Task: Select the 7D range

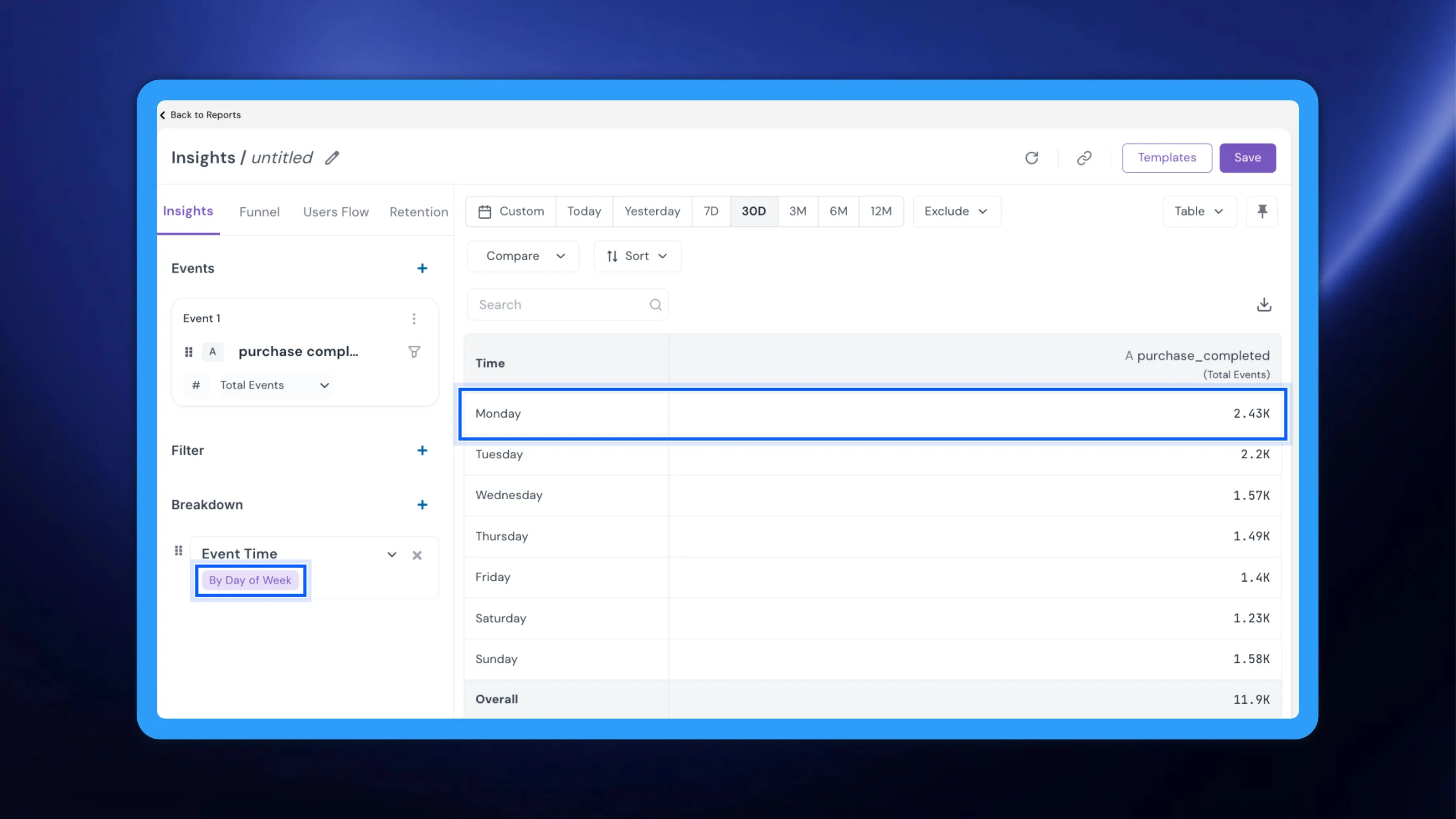Action: [711, 211]
